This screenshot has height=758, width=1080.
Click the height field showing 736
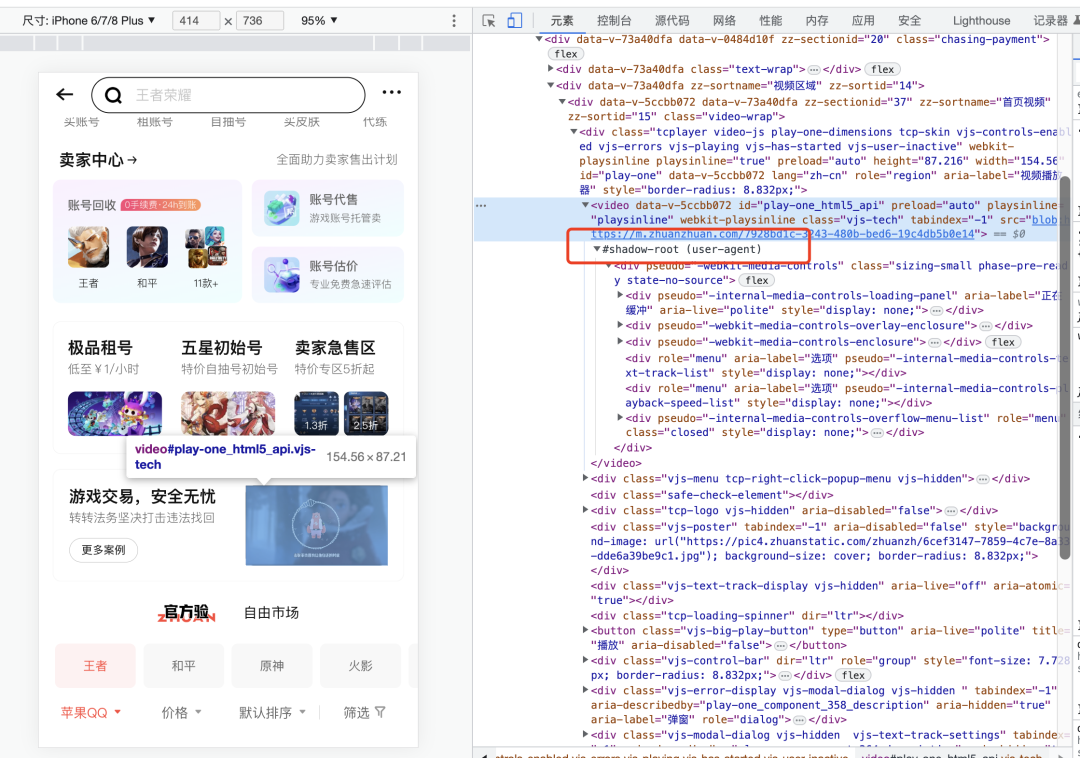tap(260, 21)
